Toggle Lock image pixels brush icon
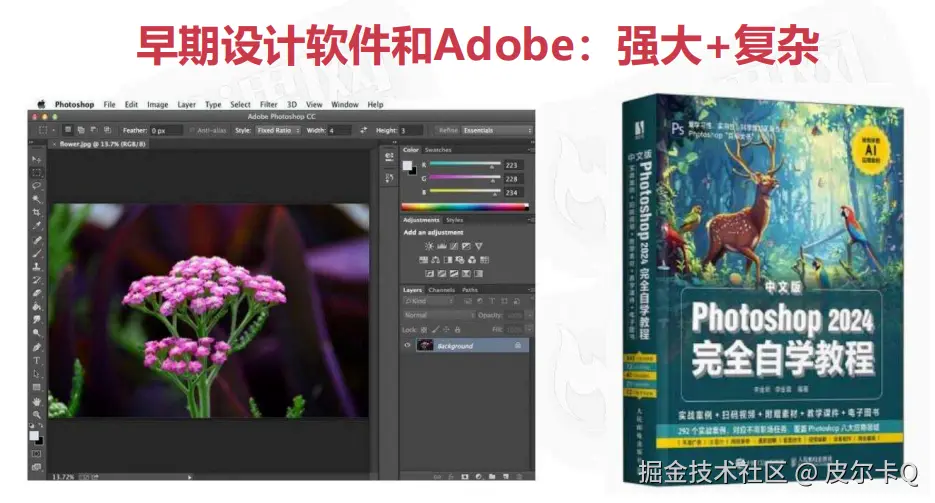Viewport: 935px width, 503px height. point(435,330)
